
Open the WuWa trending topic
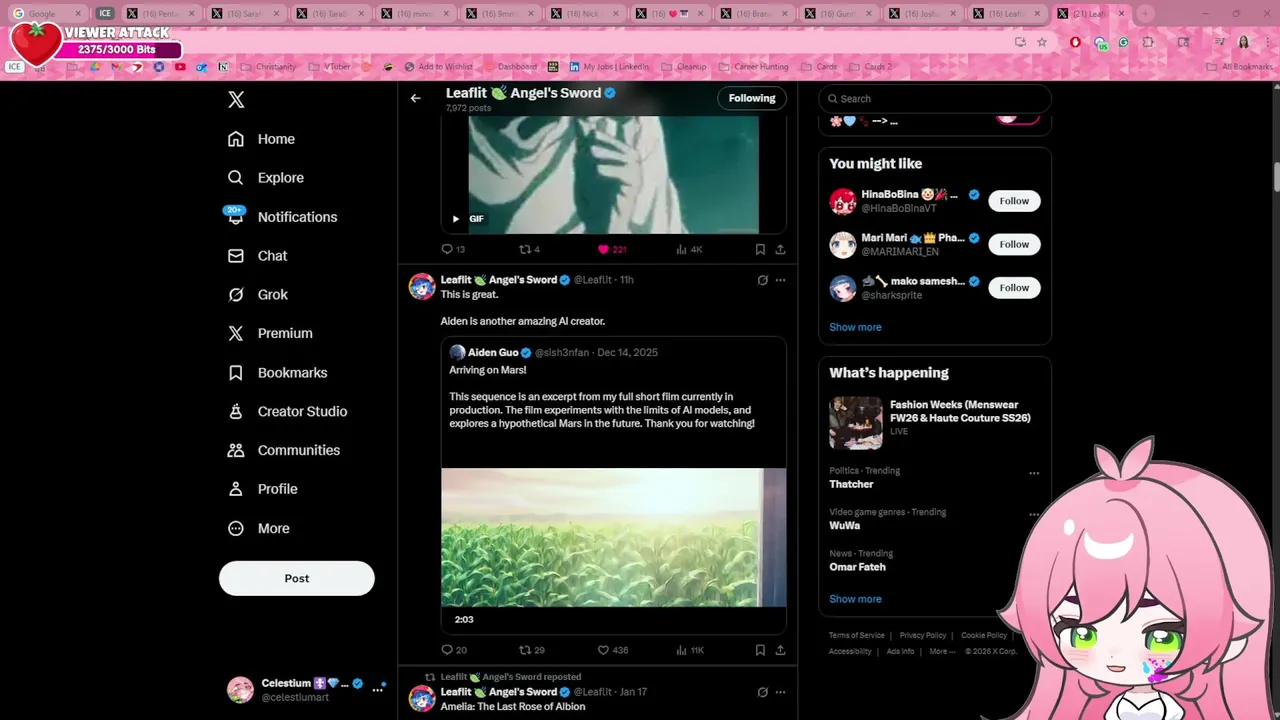pyautogui.click(x=844, y=525)
